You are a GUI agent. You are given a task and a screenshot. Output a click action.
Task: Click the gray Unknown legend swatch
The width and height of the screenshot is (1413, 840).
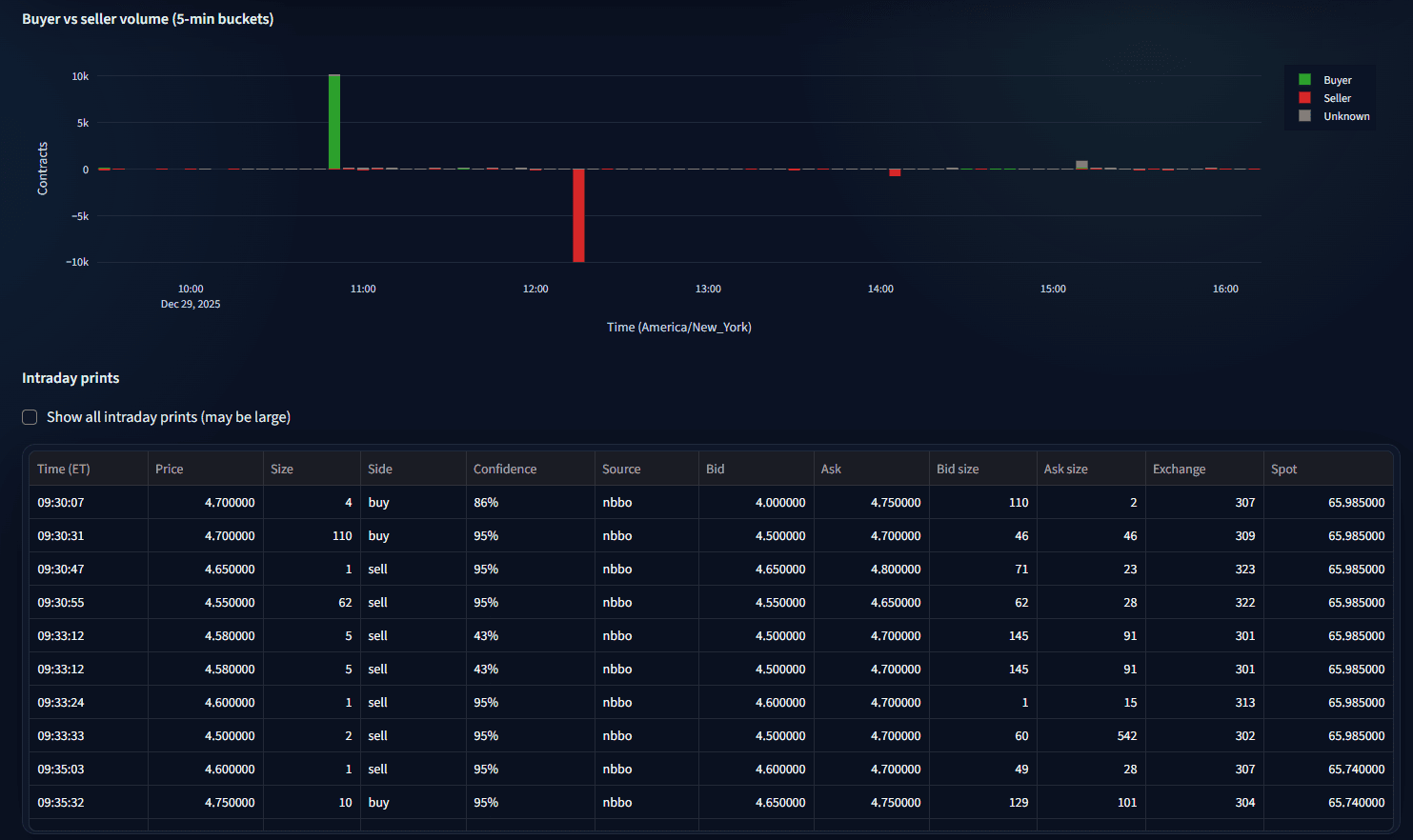[x=1303, y=116]
